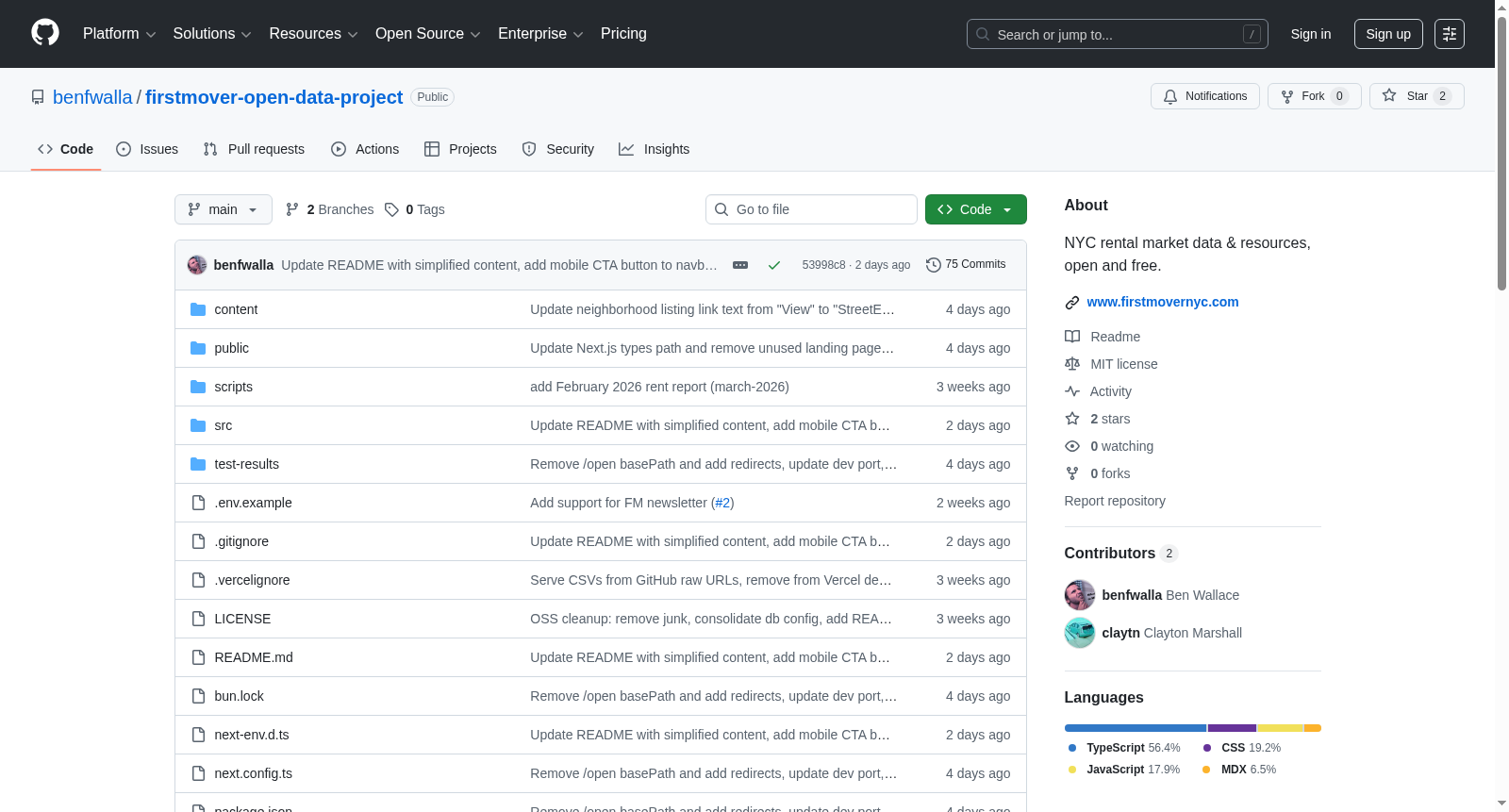Click the eye icon beside watching
This screenshot has width=1509, height=812.
(1072, 446)
